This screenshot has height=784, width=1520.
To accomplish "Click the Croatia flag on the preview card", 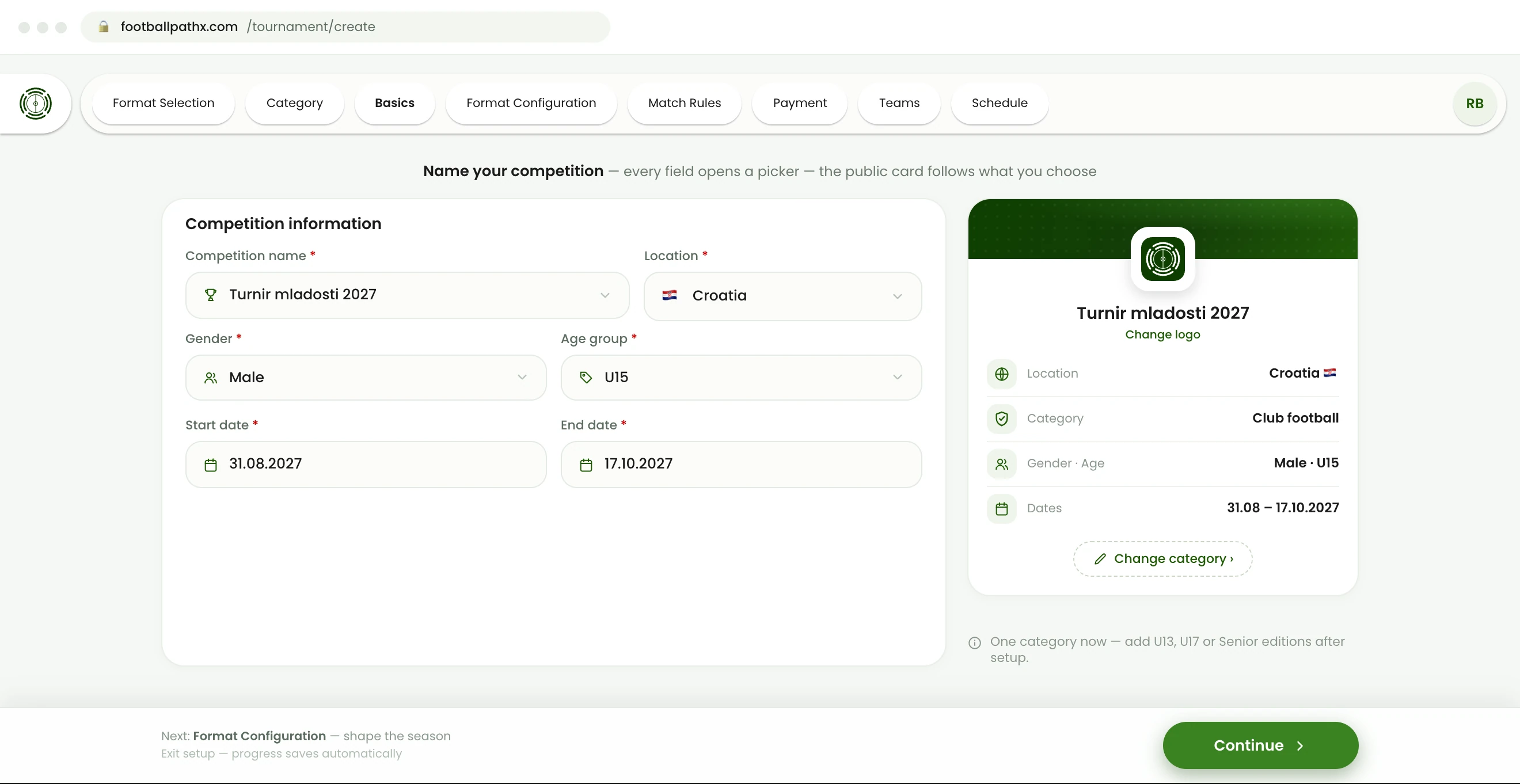I will pyautogui.click(x=1330, y=373).
